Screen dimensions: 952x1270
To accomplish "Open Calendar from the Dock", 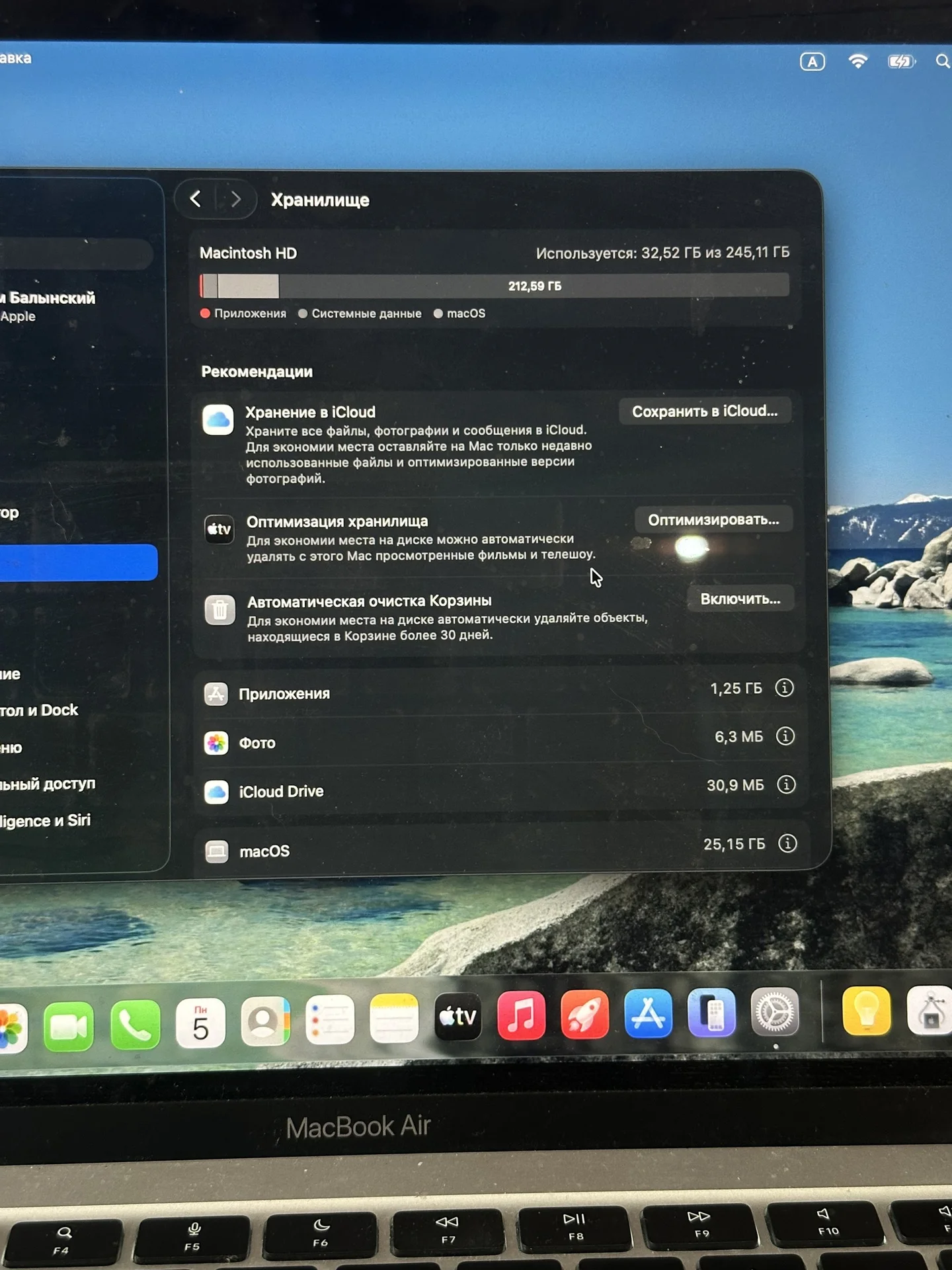I will (x=200, y=1023).
